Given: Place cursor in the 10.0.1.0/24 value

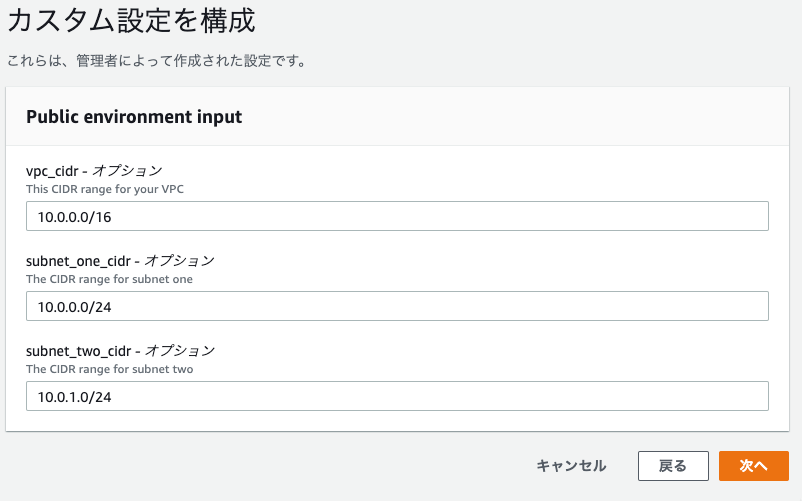Looking at the screenshot, I should click(x=74, y=397).
